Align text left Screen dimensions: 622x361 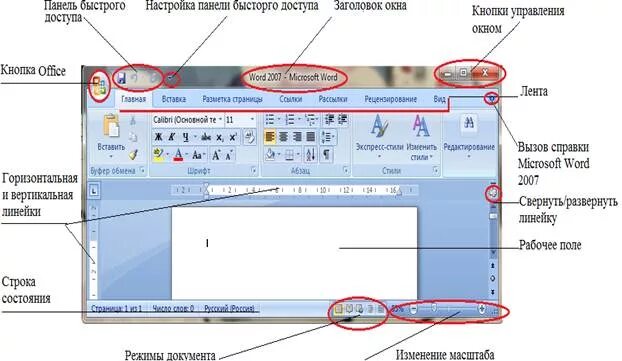coord(270,137)
